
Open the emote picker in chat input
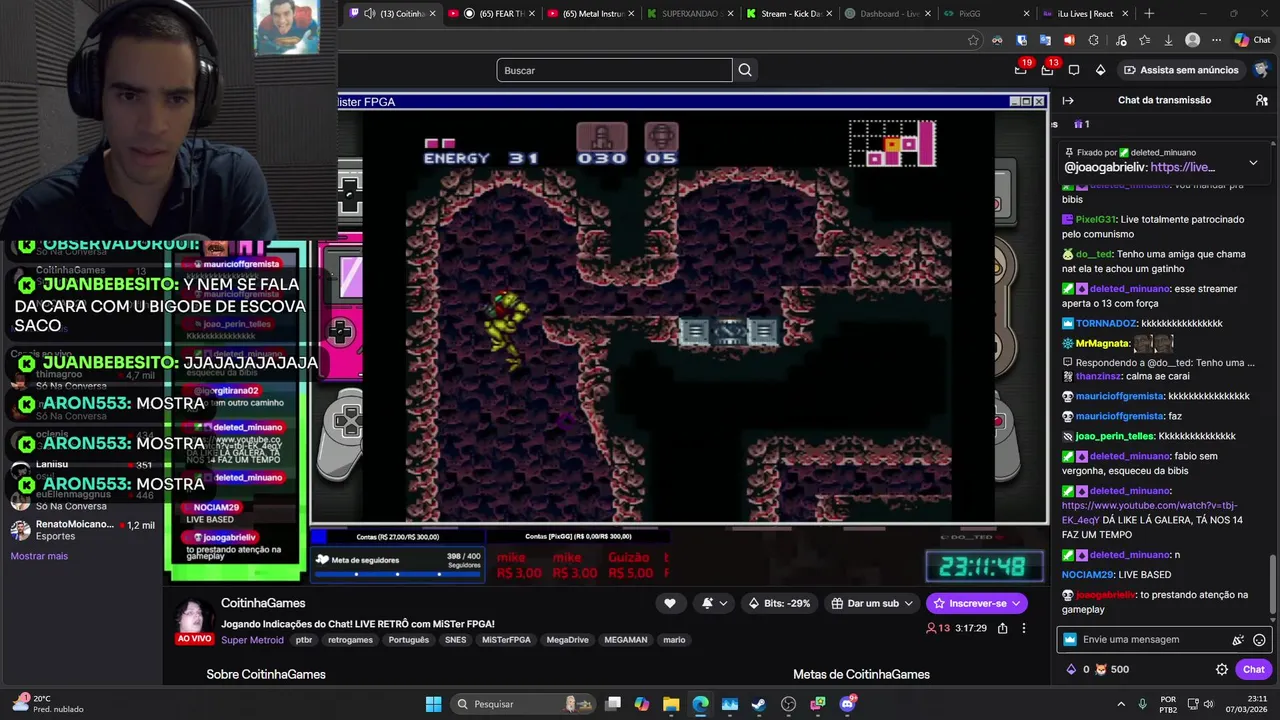[1259, 640]
